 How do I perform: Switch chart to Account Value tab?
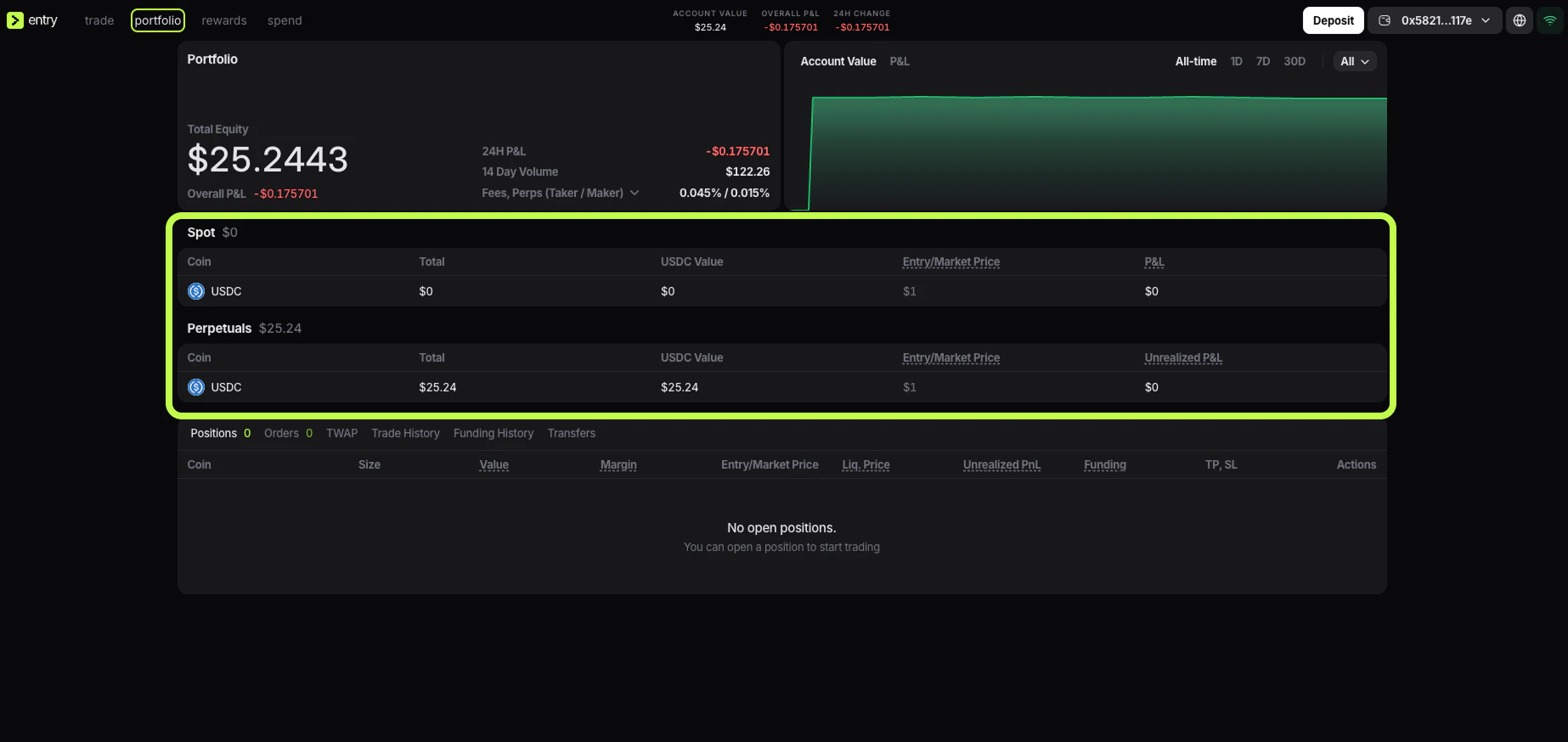click(838, 61)
